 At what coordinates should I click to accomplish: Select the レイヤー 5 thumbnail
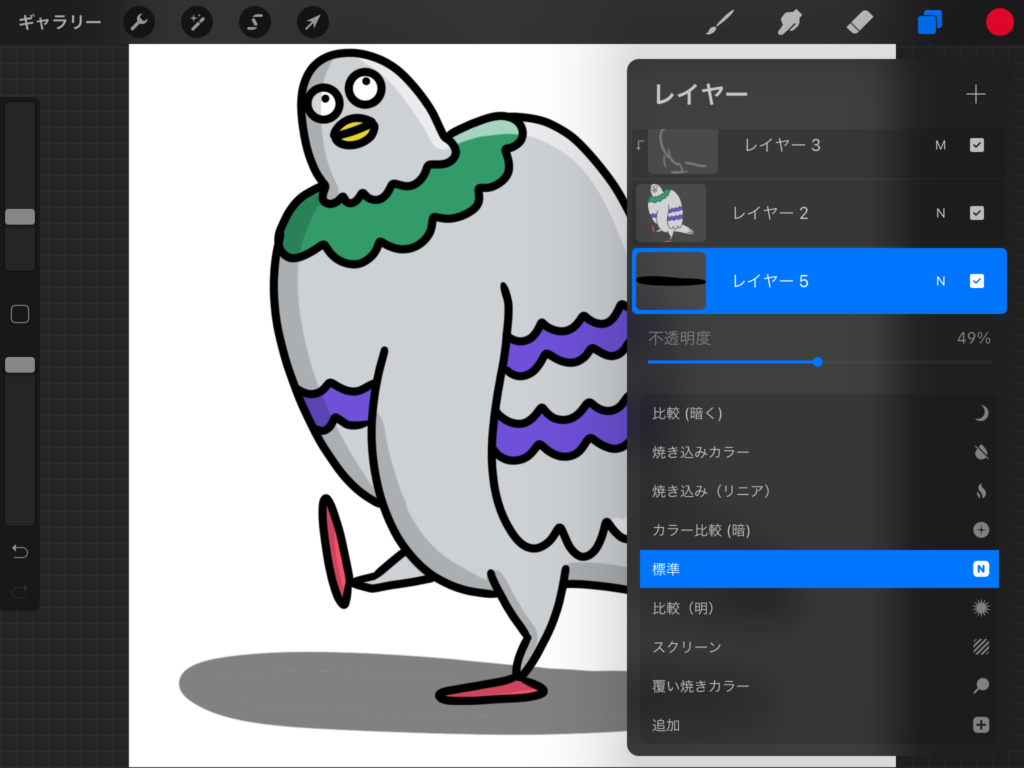click(x=671, y=281)
